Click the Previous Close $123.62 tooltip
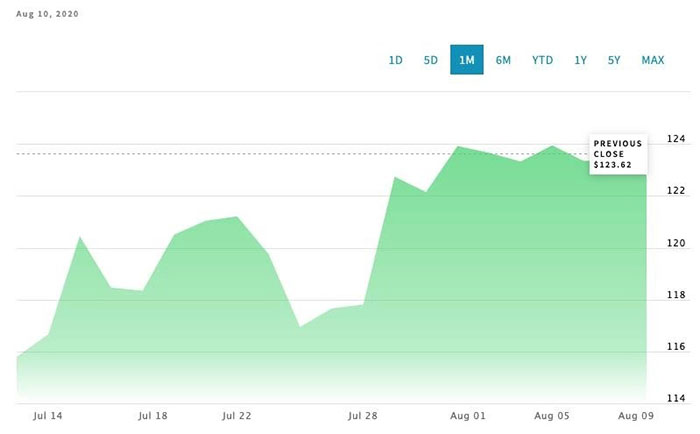The width and height of the screenshot is (700, 434). click(617, 154)
